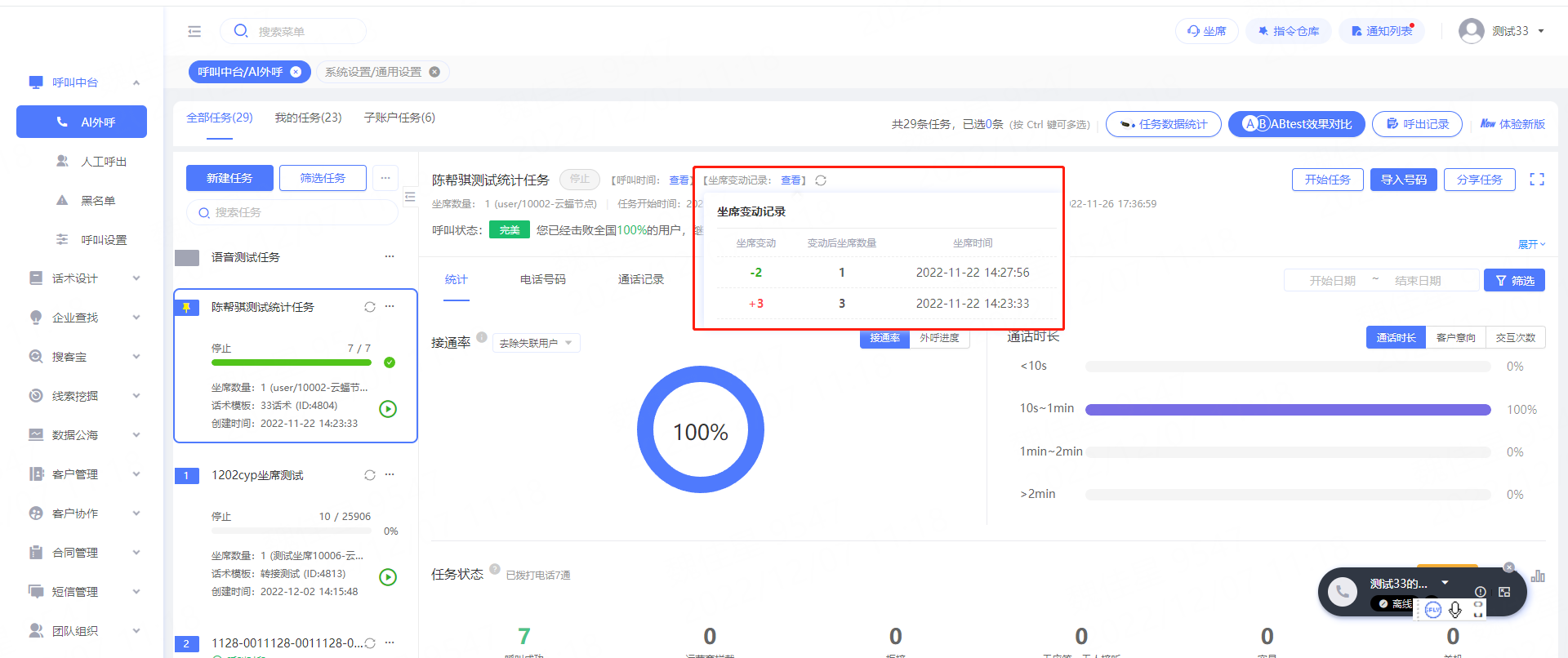Click the 筛选任务 button
This screenshot has height=658, width=1568.
(x=323, y=178)
